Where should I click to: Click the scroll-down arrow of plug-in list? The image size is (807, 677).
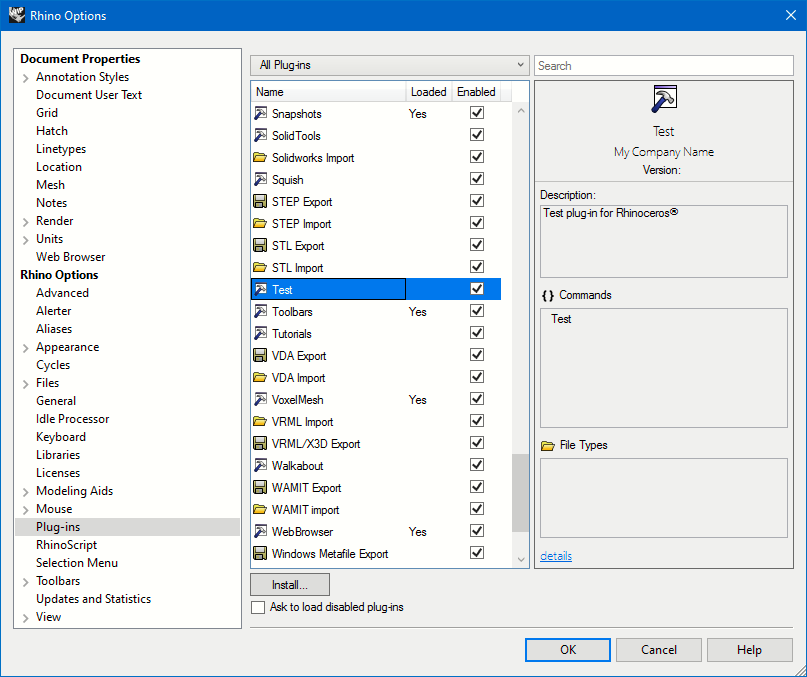(520, 559)
